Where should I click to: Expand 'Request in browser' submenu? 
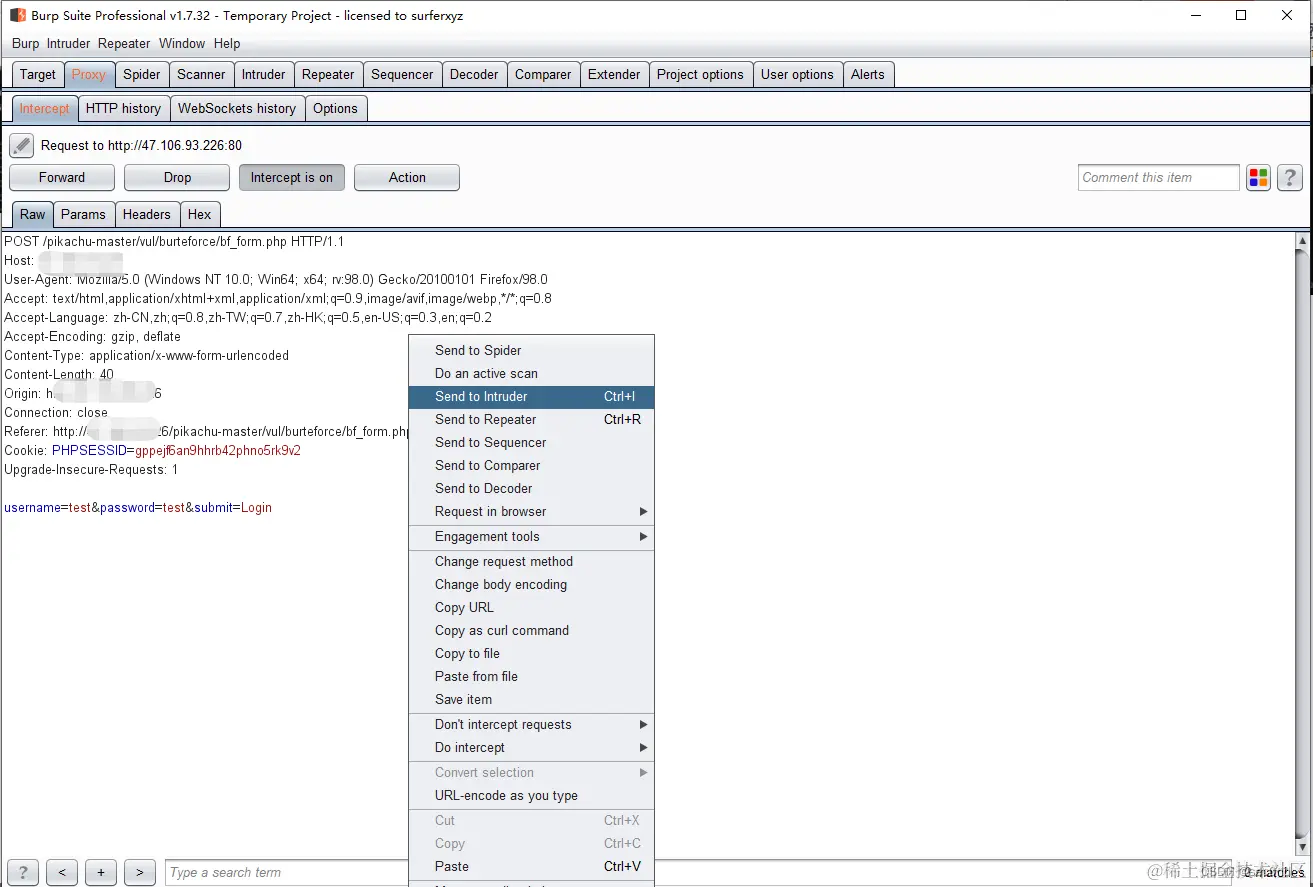pos(532,511)
